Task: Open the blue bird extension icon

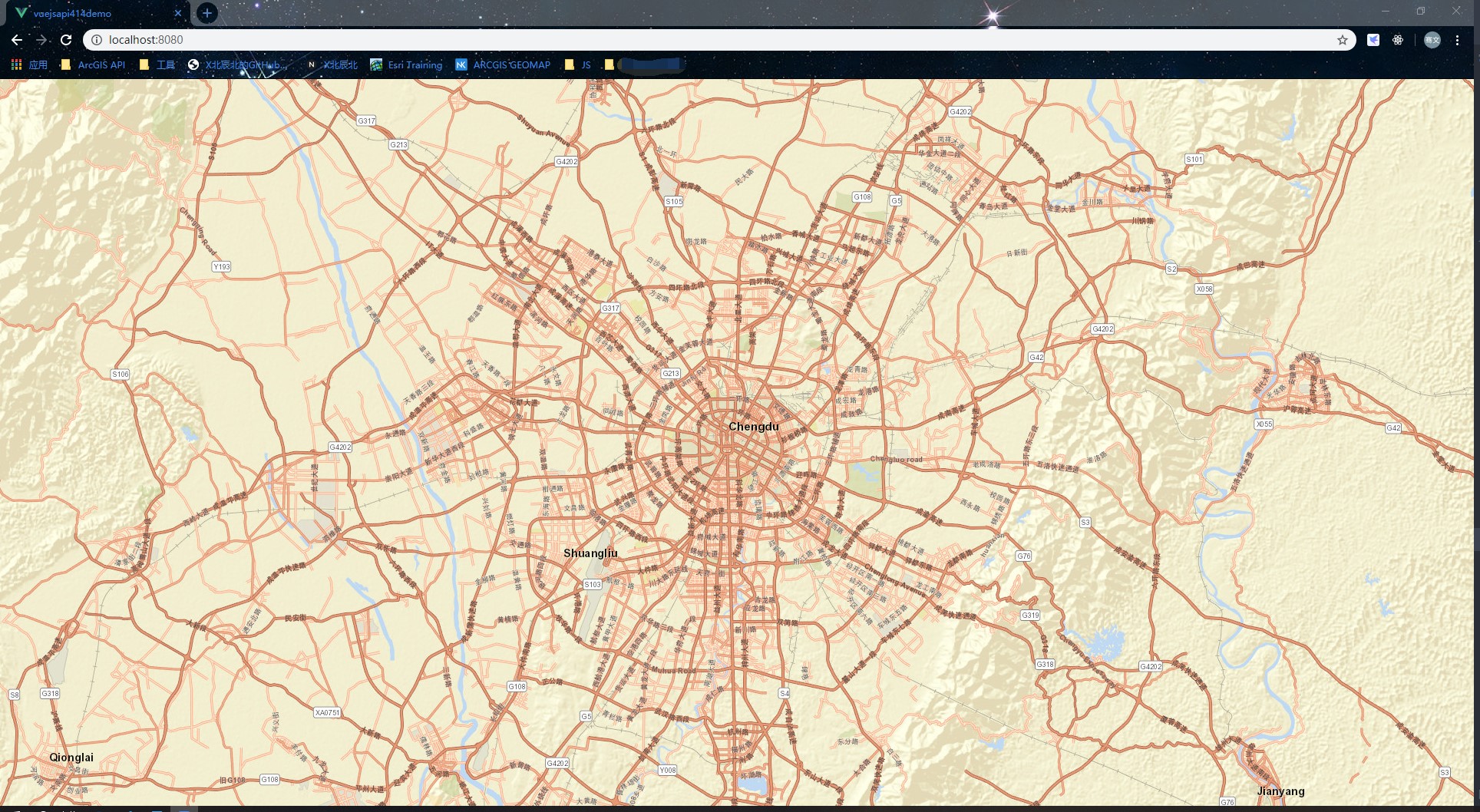Action: click(x=1373, y=40)
